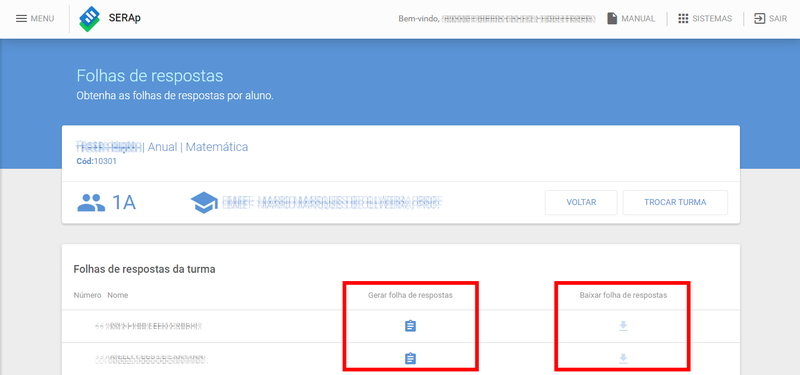Click the Baixar folha de respostas header
This screenshot has width=800, height=375.
[x=623, y=295]
